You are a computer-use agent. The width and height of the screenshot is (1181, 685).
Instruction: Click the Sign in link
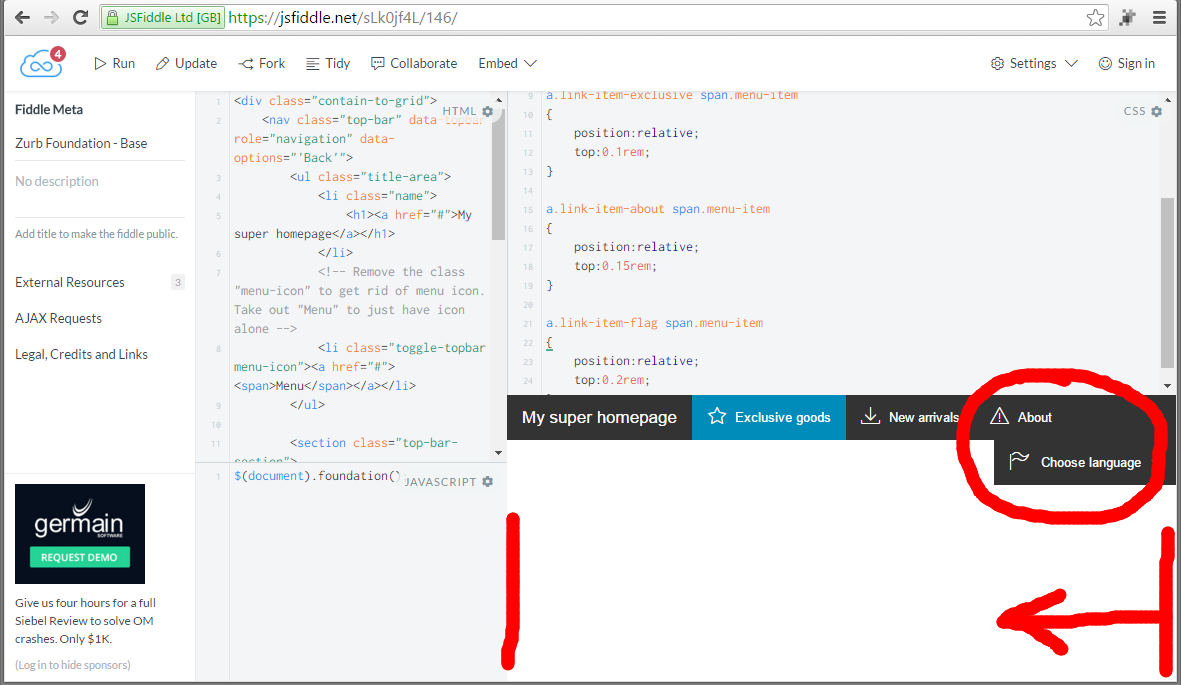[x=1127, y=63]
